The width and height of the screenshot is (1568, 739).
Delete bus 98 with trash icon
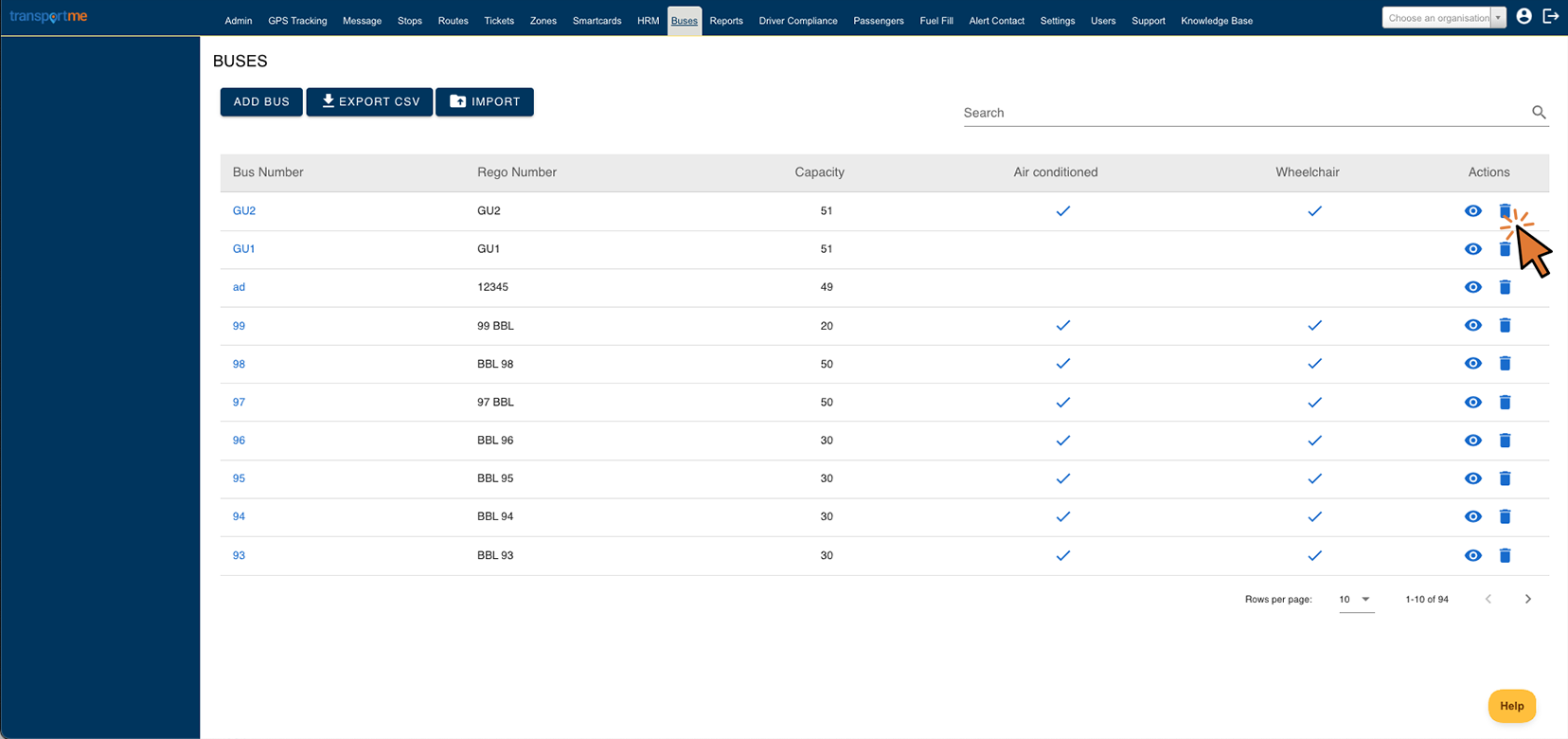pos(1505,364)
